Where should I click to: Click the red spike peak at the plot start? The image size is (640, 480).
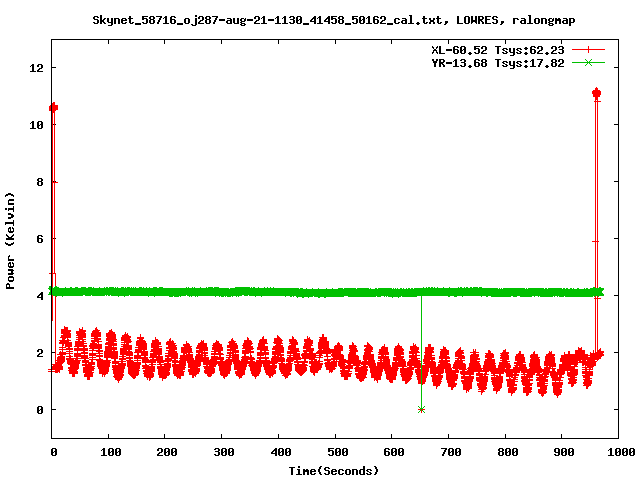point(53,108)
